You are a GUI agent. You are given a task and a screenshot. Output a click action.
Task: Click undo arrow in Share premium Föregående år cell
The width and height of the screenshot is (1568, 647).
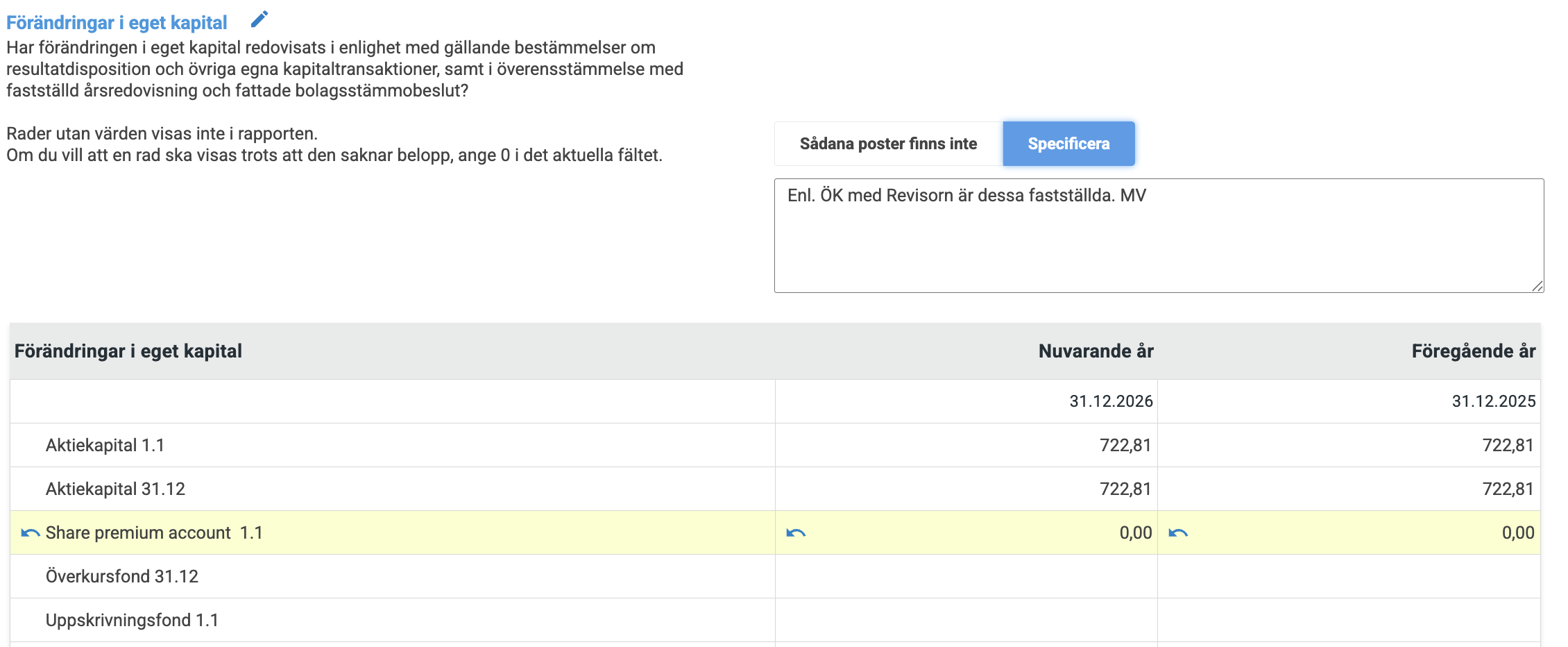point(1177,533)
